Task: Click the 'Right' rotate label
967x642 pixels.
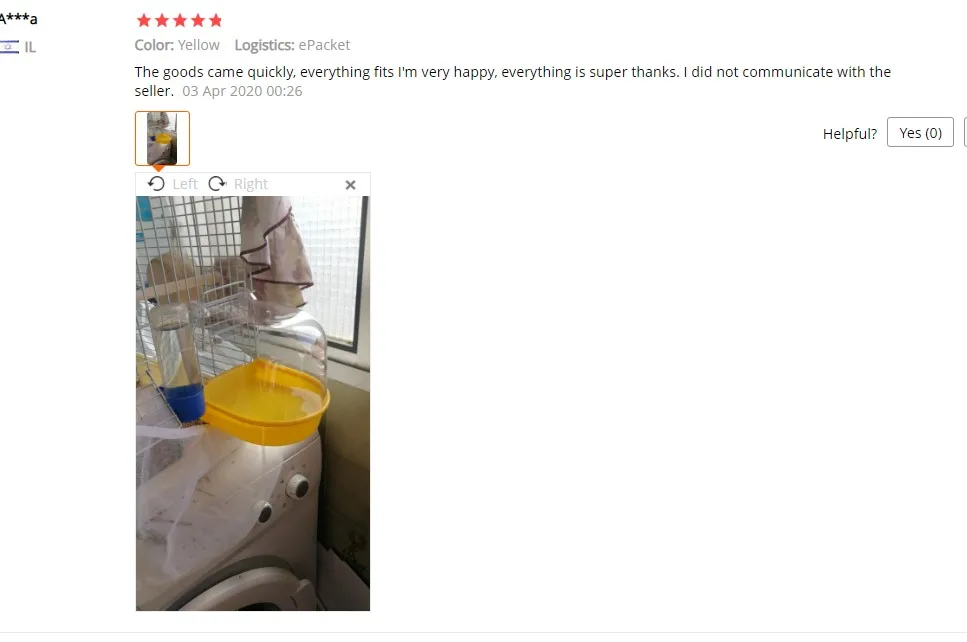Action: (x=250, y=184)
